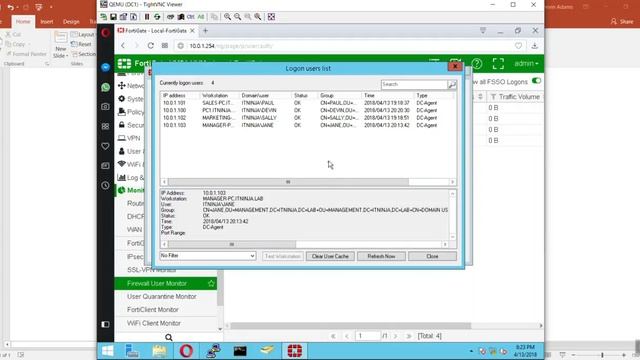
Task: Switch to PowerPoint Insert ribbon tab
Action: 47,22
